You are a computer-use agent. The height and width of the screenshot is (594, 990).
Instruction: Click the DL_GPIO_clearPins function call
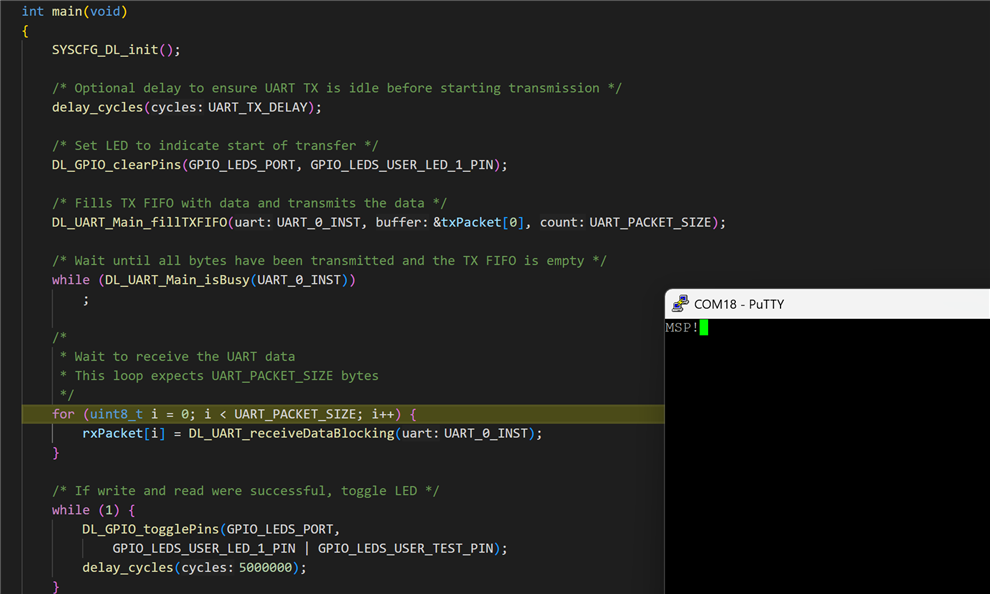click(x=116, y=164)
